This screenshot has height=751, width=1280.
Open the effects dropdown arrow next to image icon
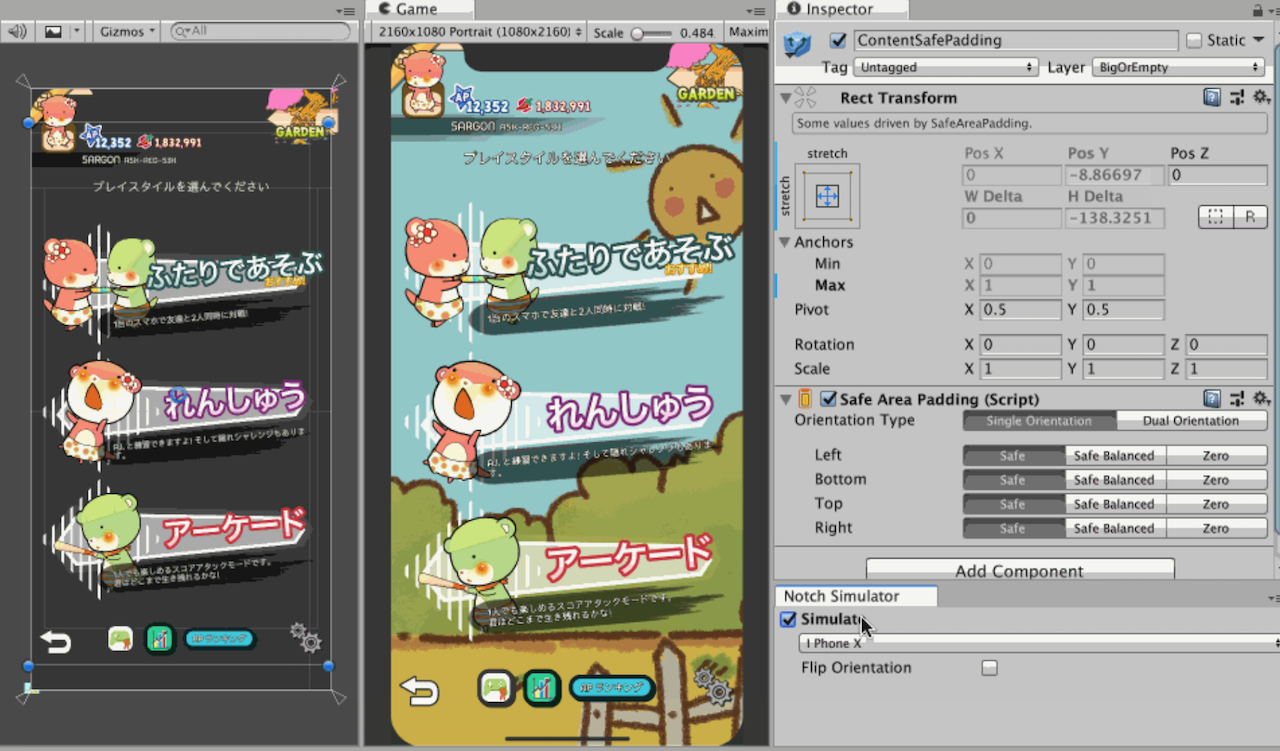click(x=76, y=31)
